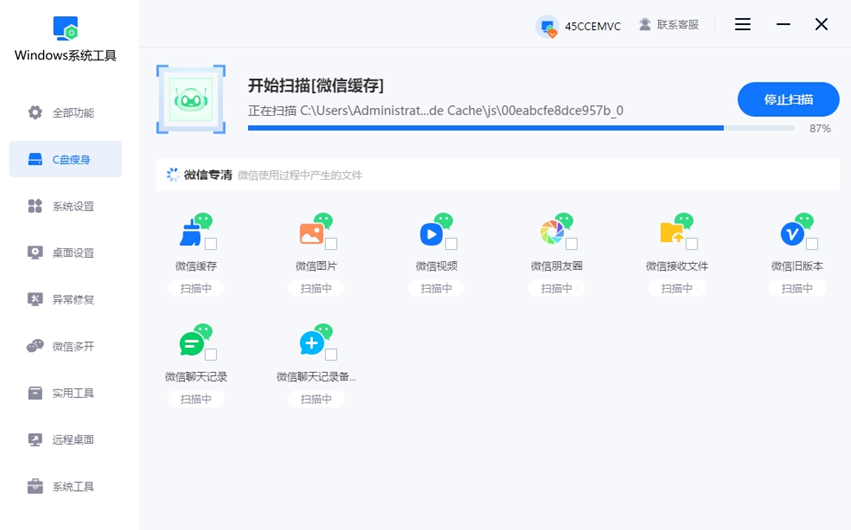The height and width of the screenshot is (530, 851).
Task: Tick the 微信朋友圈 checkbox
Action: [x=571, y=244]
